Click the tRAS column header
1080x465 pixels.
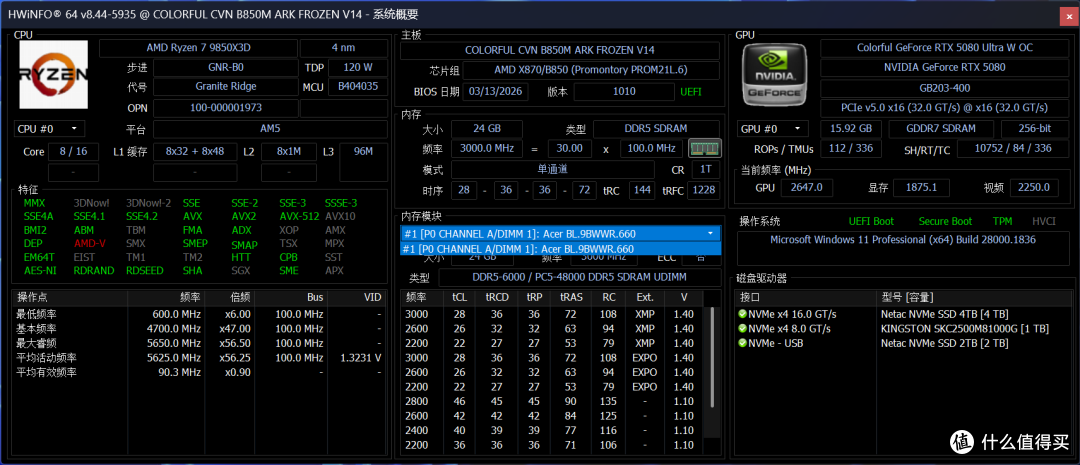[571, 298]
